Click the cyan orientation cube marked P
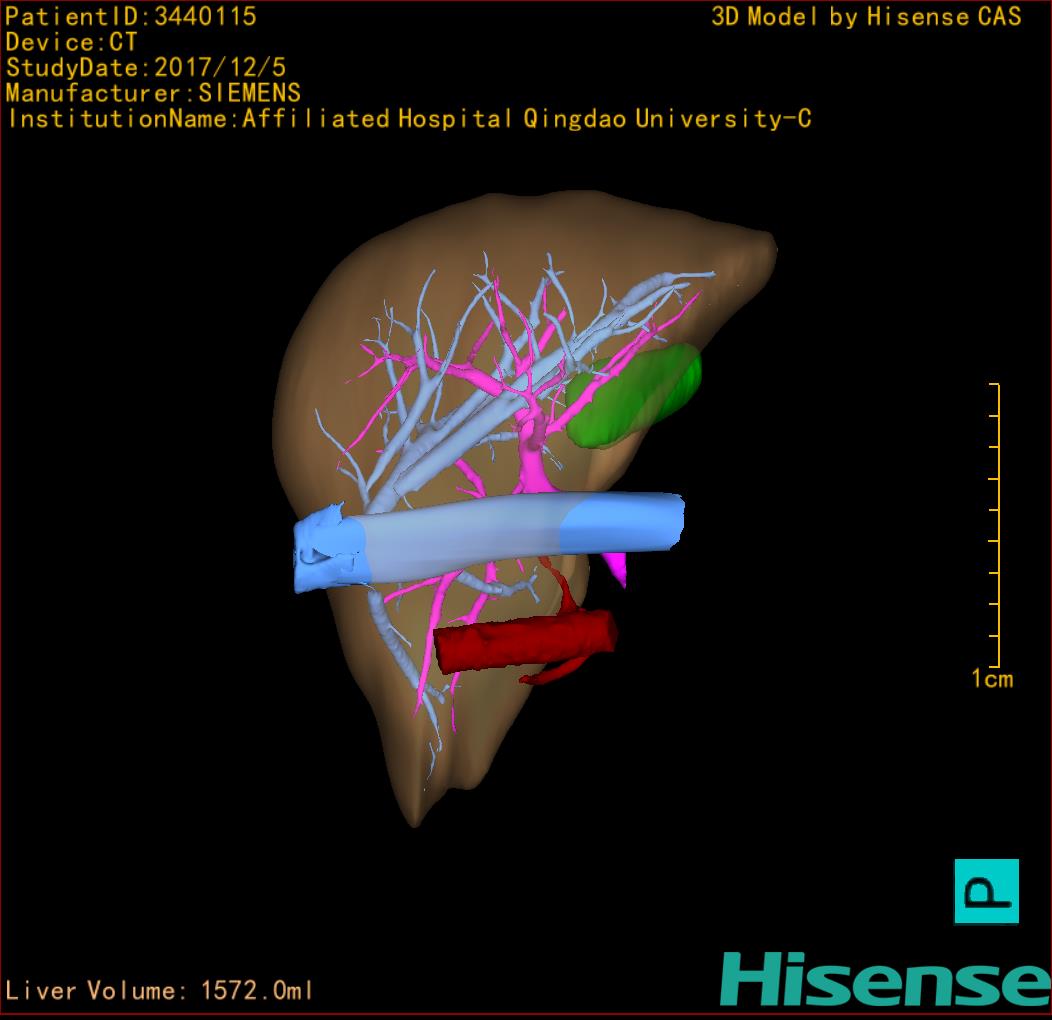Image resolution: width=1052 pixels, height=1020 pixels. tap(986, 891)
